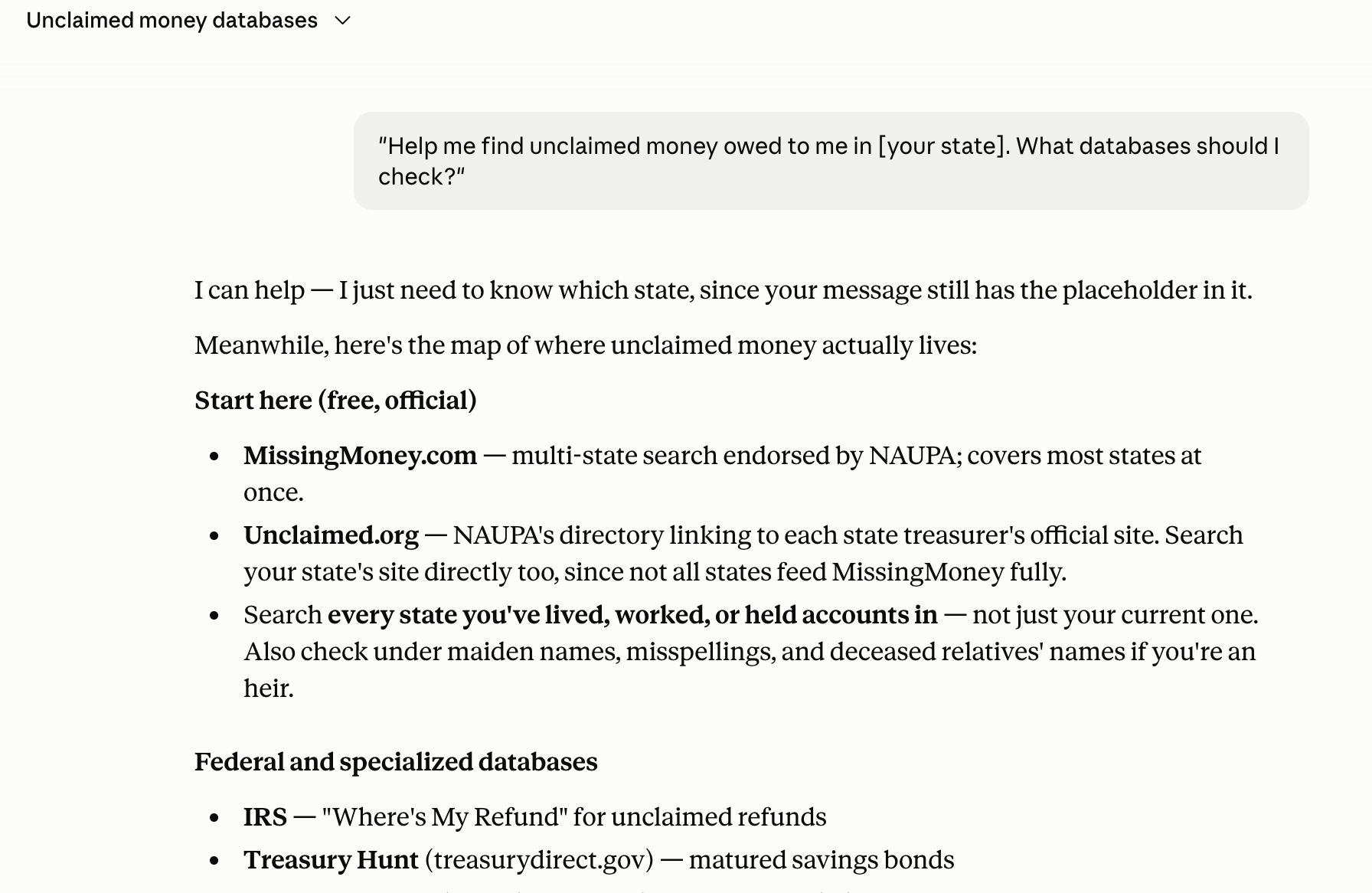Image resolution: width=1372 pixels, height=893 pixels.
Task: Open the chat title dropdown chevron
Action: [x=343, y=21]
